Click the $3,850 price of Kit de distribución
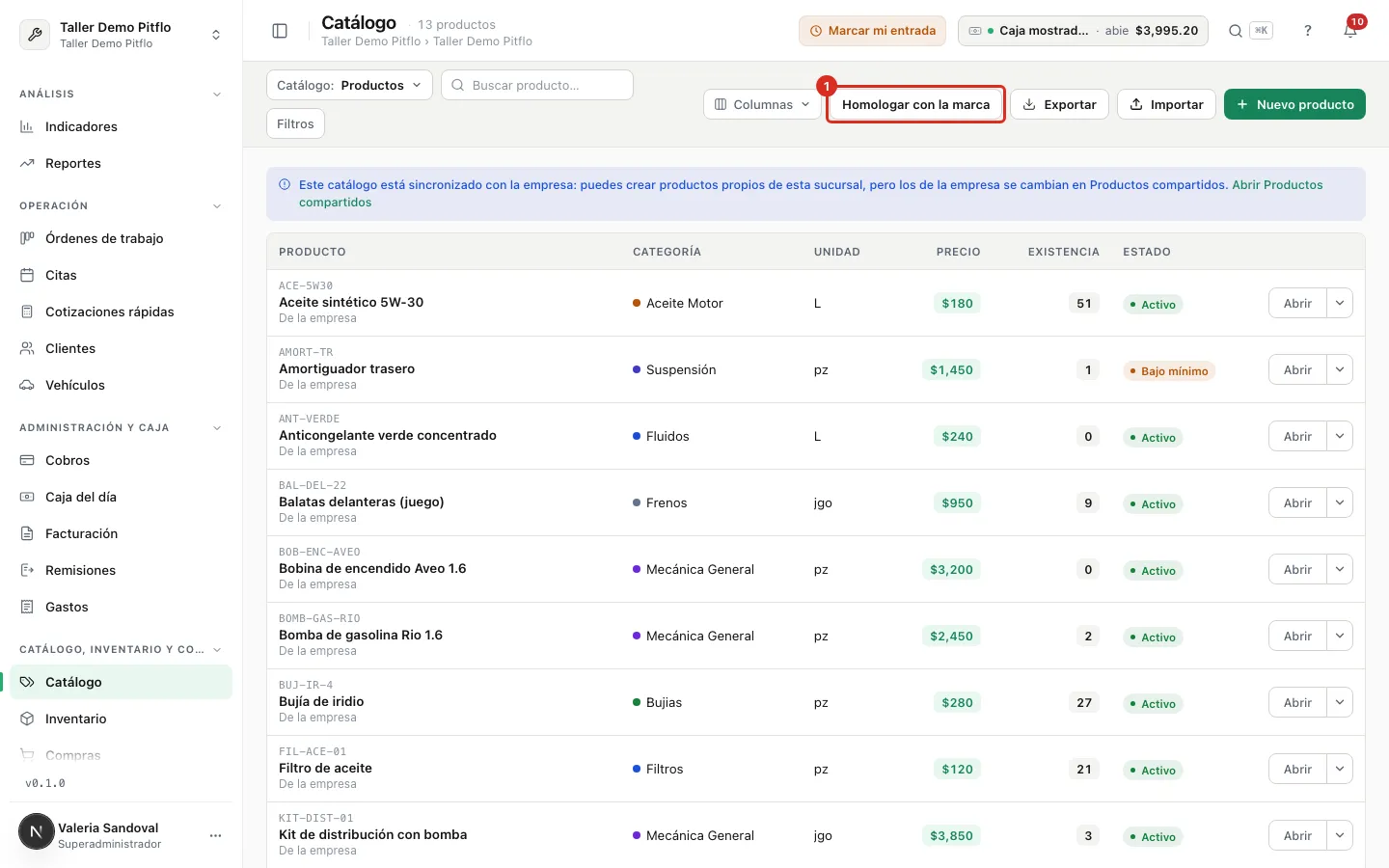This screenshot has height=868, width=1389. (x=951, y=836)
